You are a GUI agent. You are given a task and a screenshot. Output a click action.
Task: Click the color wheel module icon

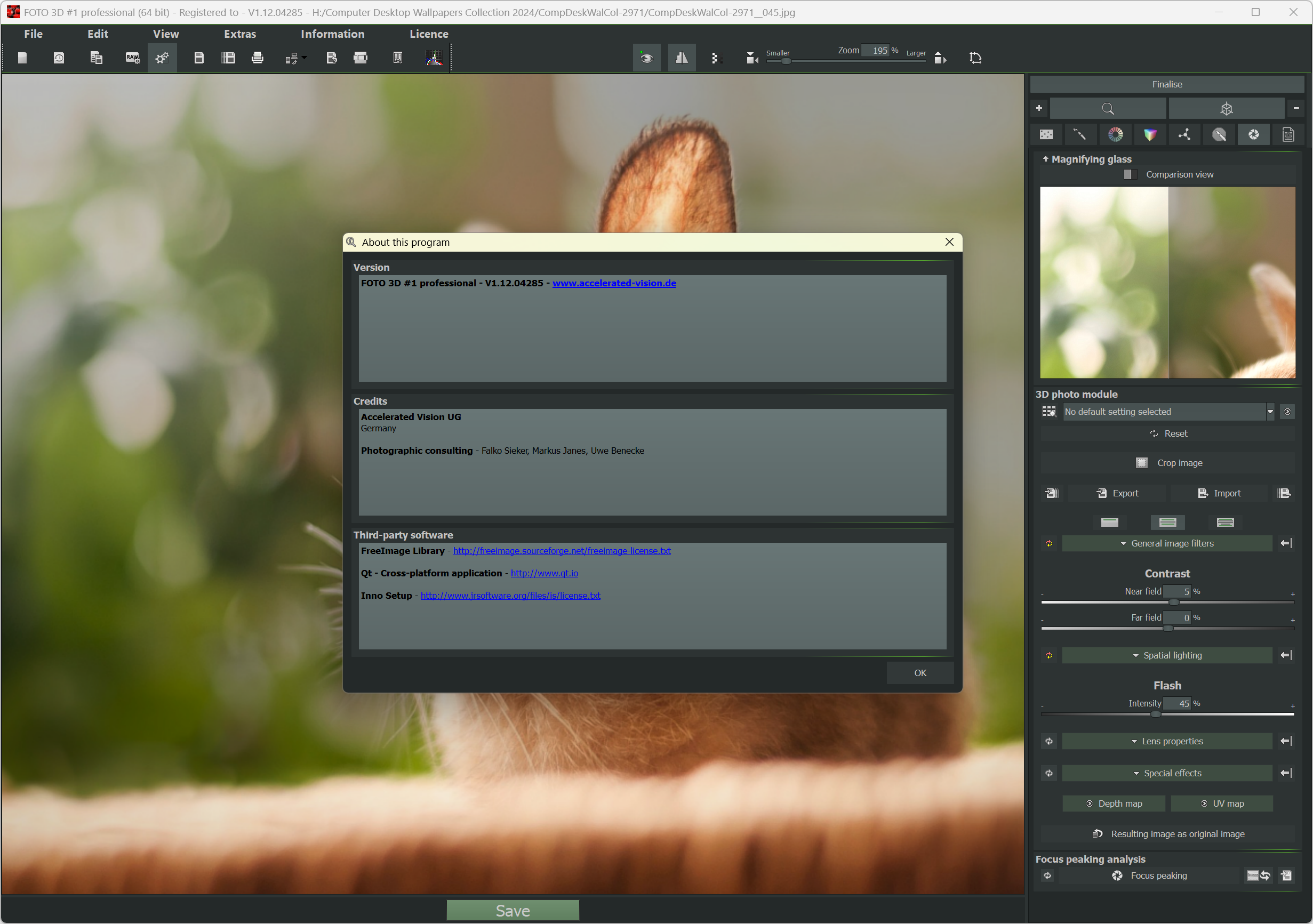1115,134
